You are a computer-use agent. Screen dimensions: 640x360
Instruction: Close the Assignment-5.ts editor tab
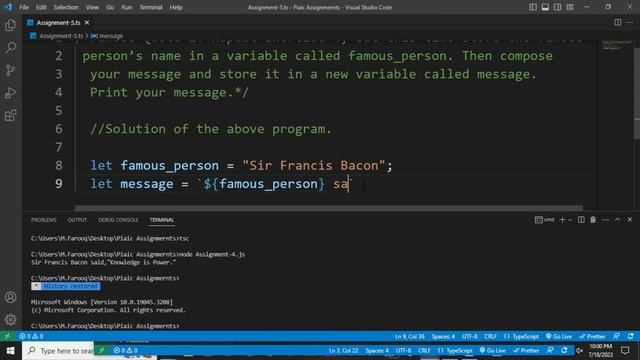point(87,22)
